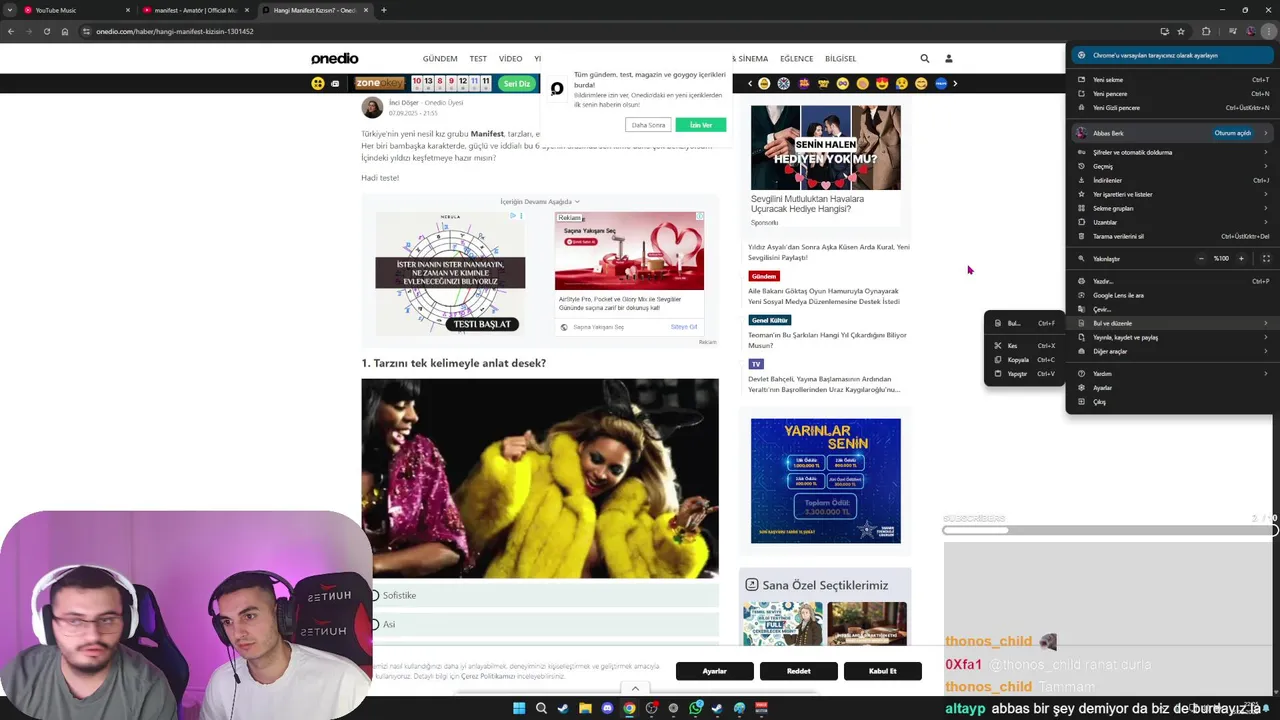Screen dimensions: 1280x720
Task: Open the tab search dropdown arrow
Action: (x=10, y=10)
